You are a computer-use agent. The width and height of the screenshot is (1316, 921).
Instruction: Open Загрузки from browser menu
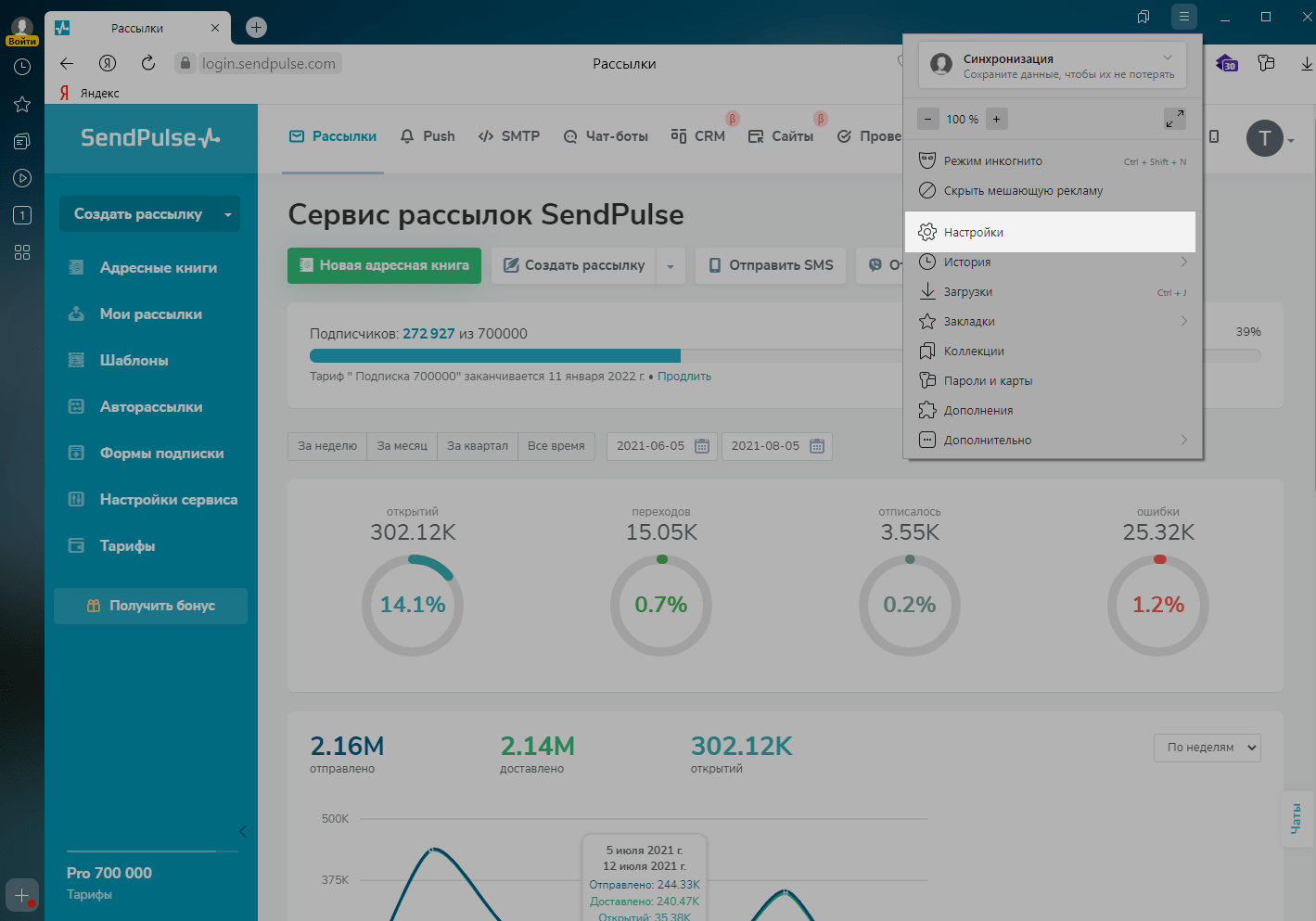tap(1053, 291)
